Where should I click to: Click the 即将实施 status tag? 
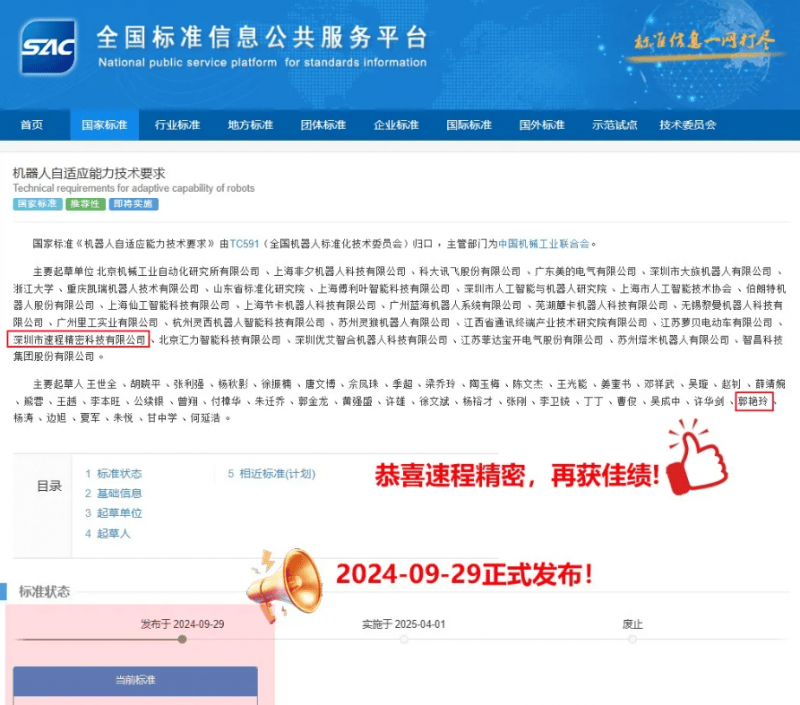(133, 204)
